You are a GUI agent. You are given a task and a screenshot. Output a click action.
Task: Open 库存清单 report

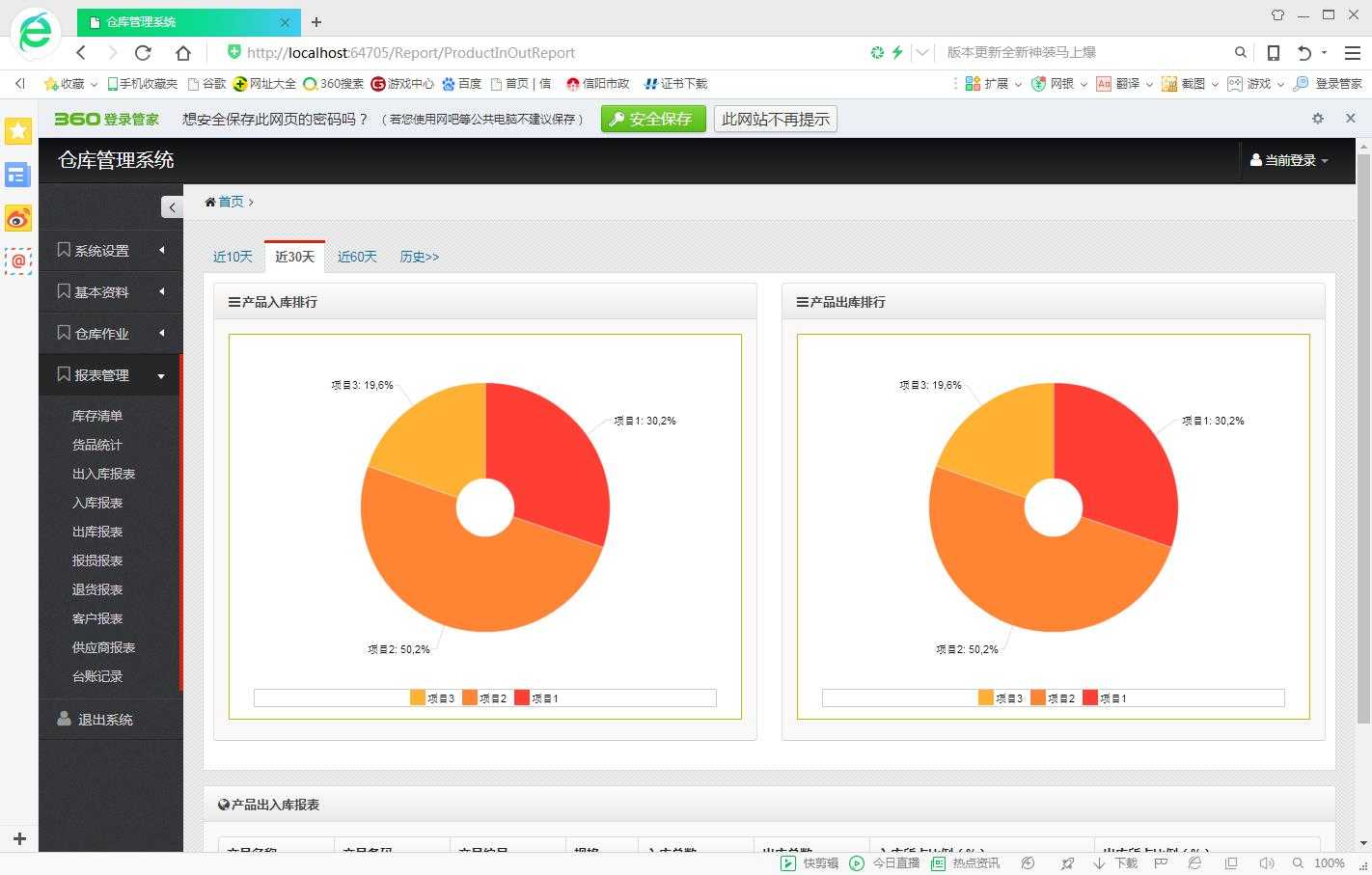pos(97,416)
